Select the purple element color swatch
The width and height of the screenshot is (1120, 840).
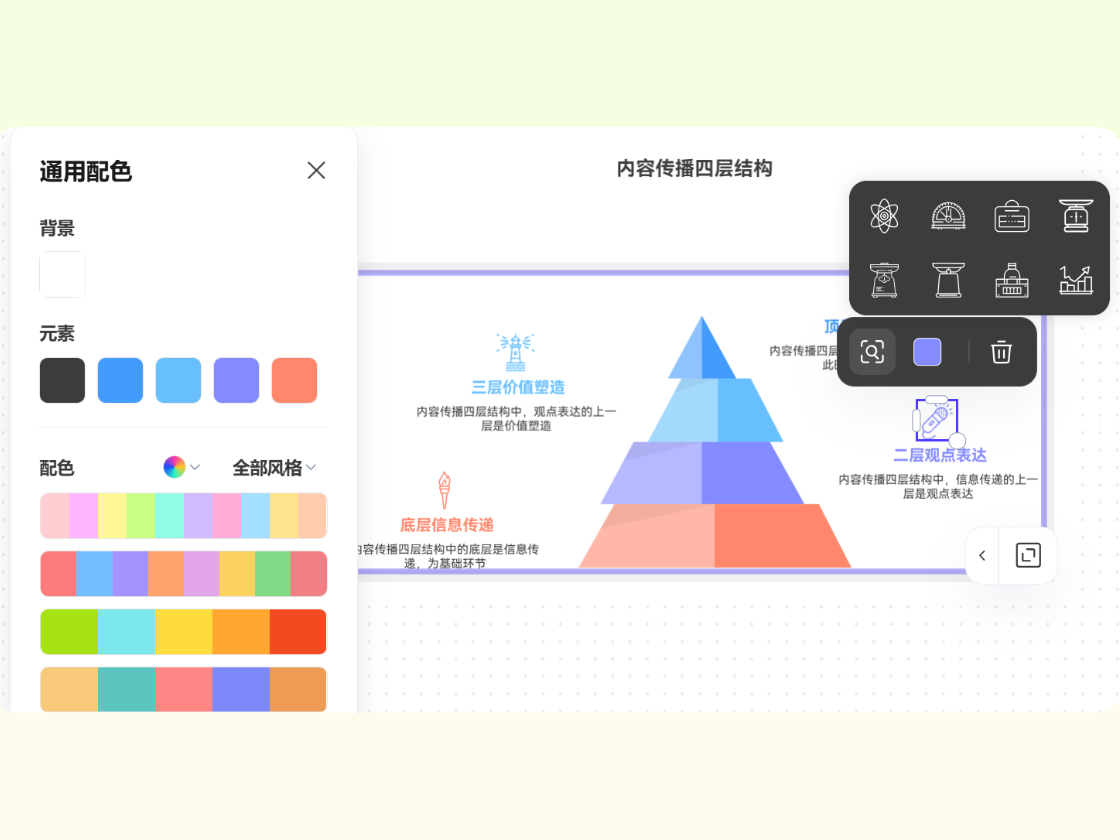click(x=236, y=380)
